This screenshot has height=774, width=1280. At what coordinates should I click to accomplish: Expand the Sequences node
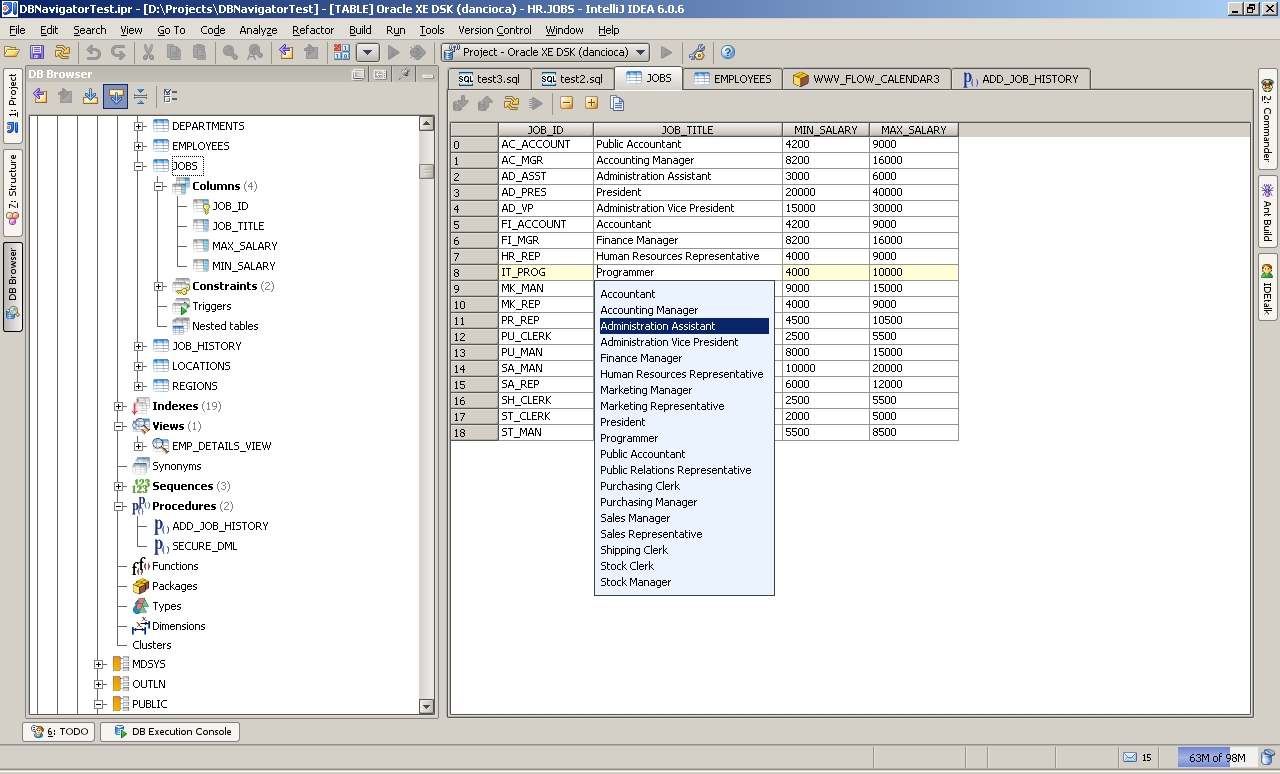pos(119,486)
